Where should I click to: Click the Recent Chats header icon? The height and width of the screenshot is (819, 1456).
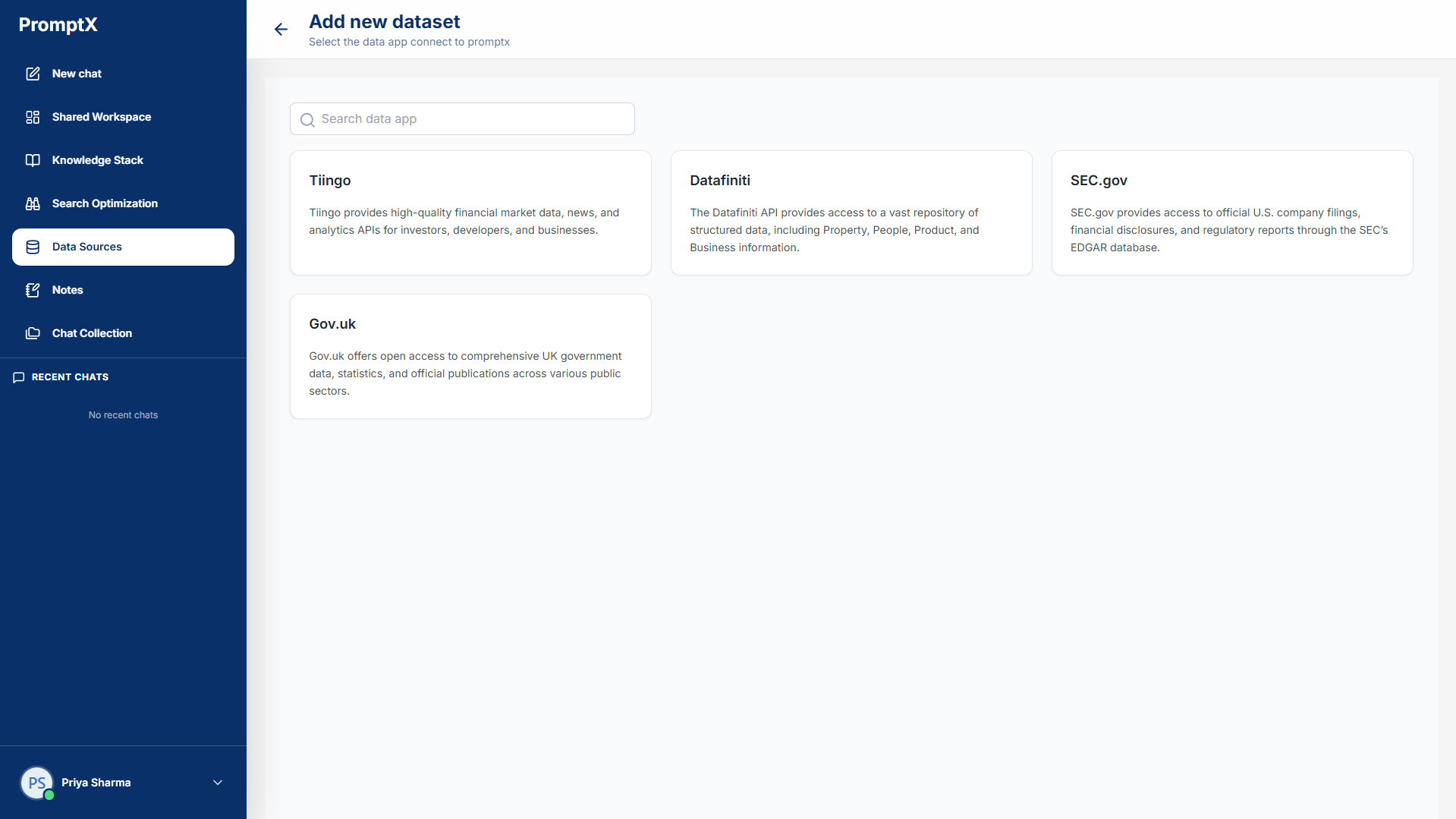pos(19,377)
